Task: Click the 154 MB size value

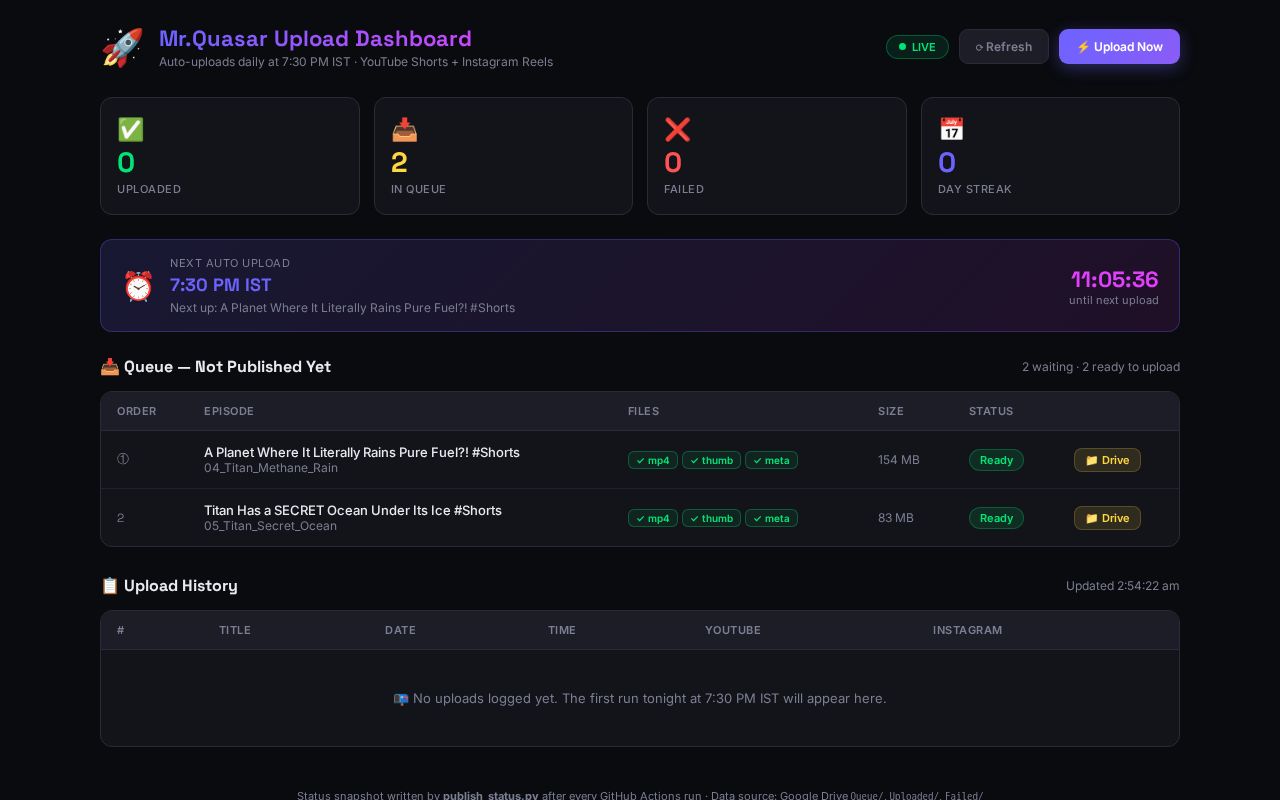Action: pyautogui.click(x=899, y=460)
